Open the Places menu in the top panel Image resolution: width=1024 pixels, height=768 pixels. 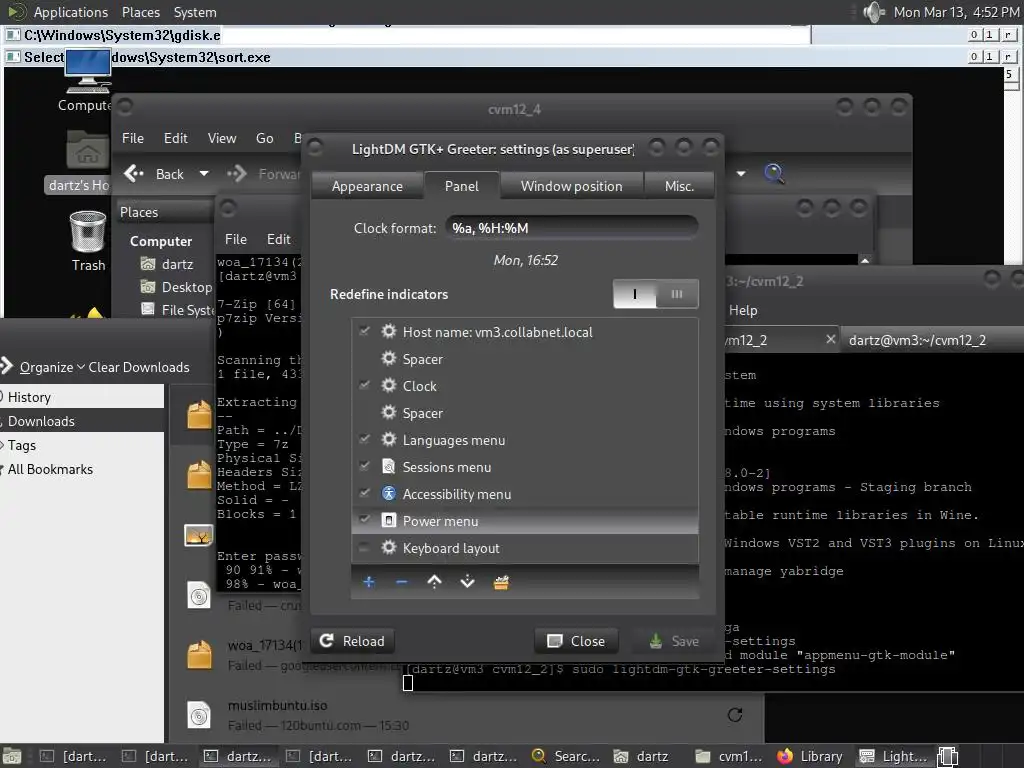click(x=140, y=12)
